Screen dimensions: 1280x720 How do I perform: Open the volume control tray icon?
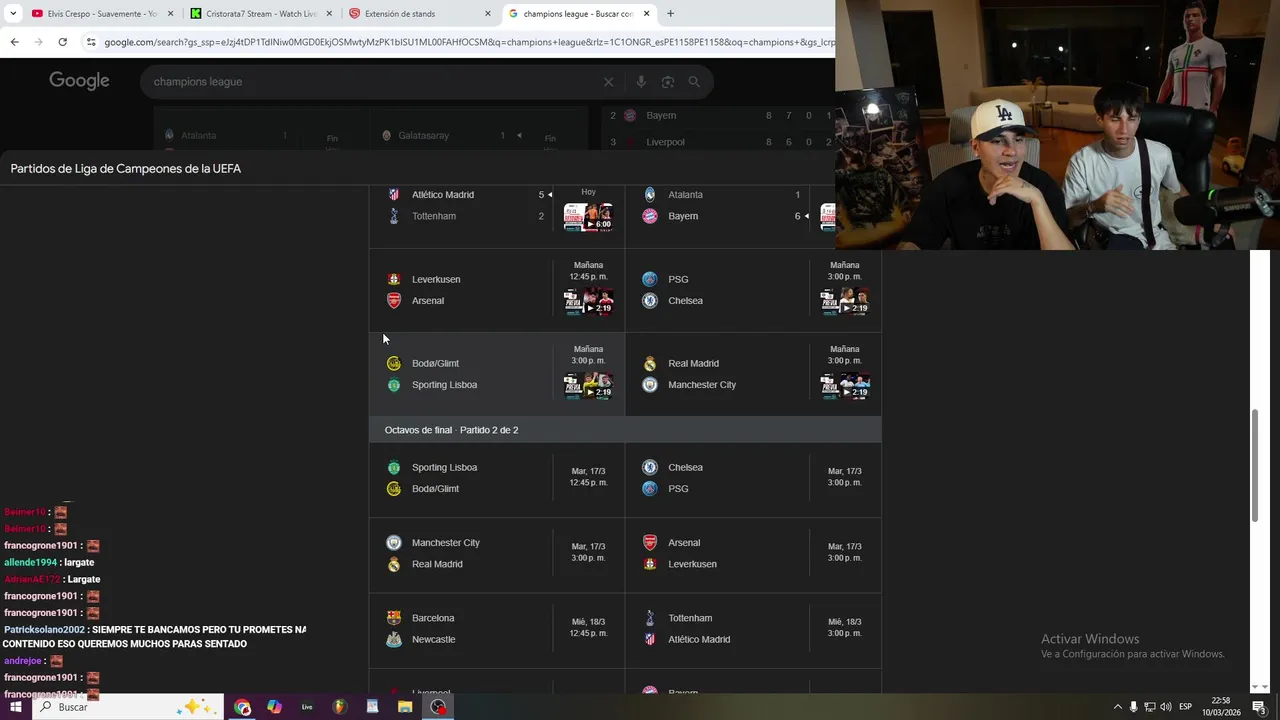(1166, 707)
